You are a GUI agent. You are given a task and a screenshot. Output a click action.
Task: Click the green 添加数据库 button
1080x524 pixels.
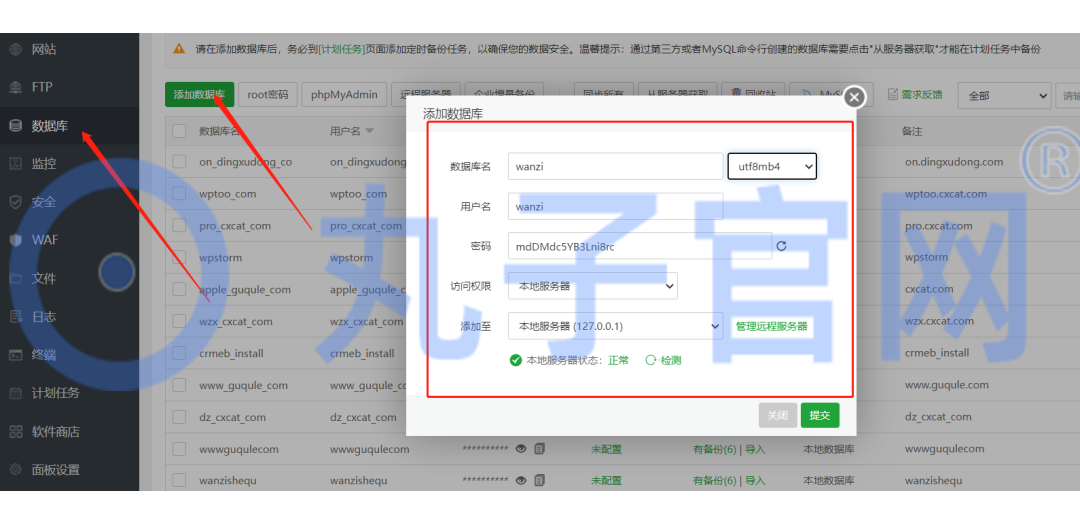click(200, 94)
